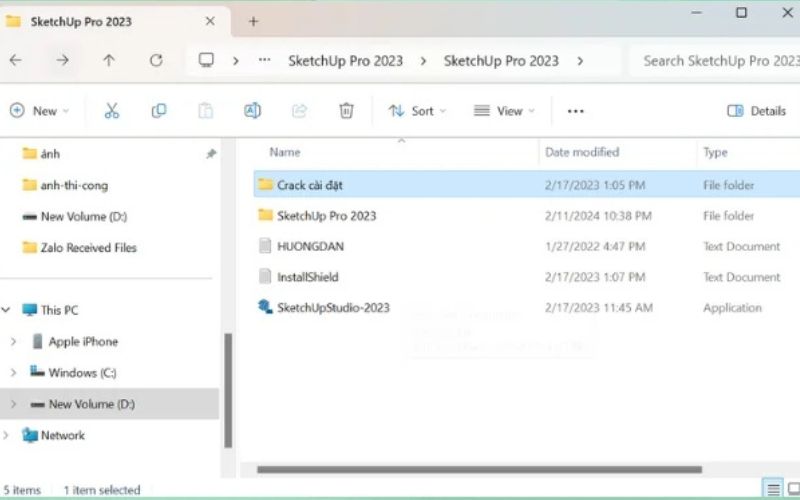Sort by the Name column header

(285, 152)
